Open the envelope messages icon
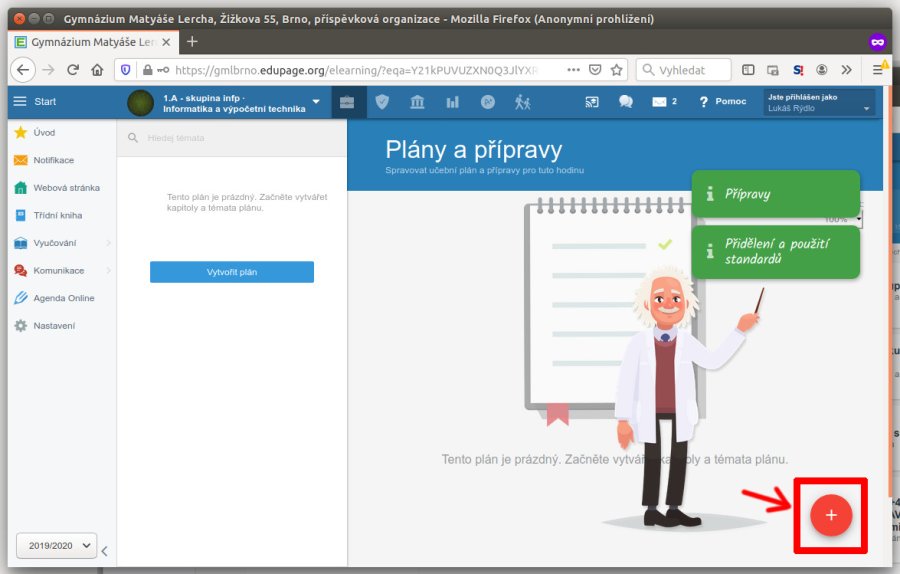This screenshot has height=574, width=900. [659, 102]
